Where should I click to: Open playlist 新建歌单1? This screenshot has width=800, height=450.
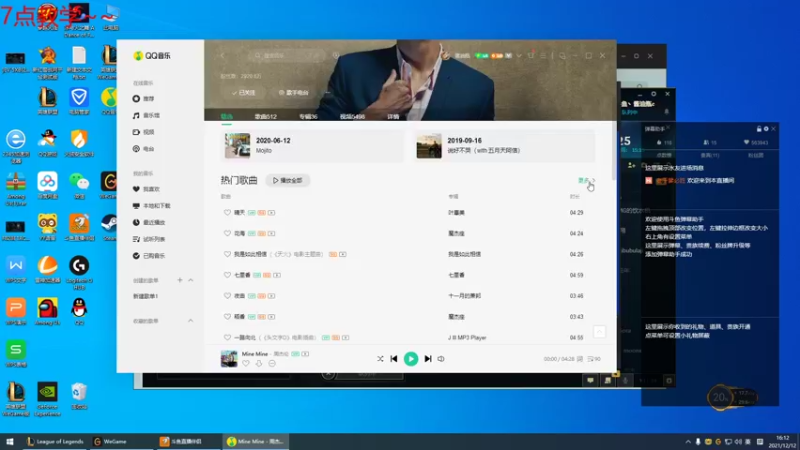coord(145,296)
